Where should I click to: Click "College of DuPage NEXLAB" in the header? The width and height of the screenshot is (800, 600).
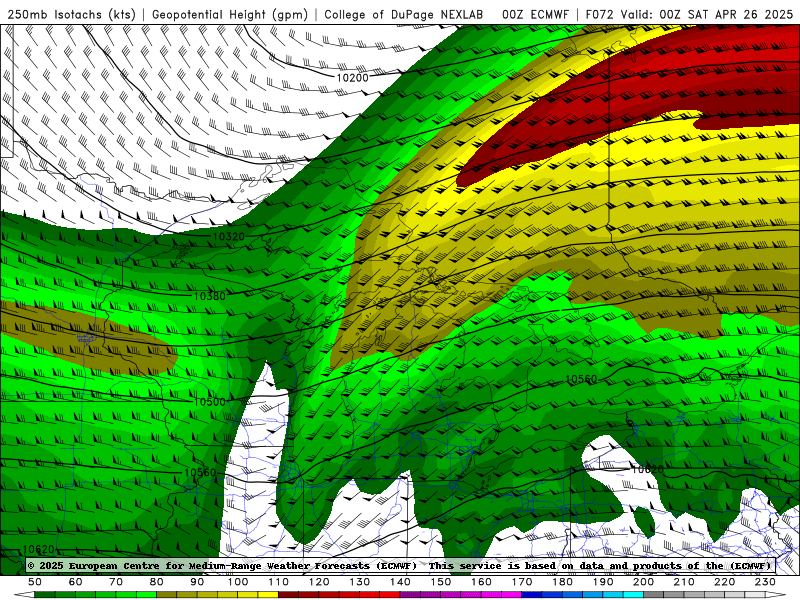pyautogui.click(x=404, y=15)
